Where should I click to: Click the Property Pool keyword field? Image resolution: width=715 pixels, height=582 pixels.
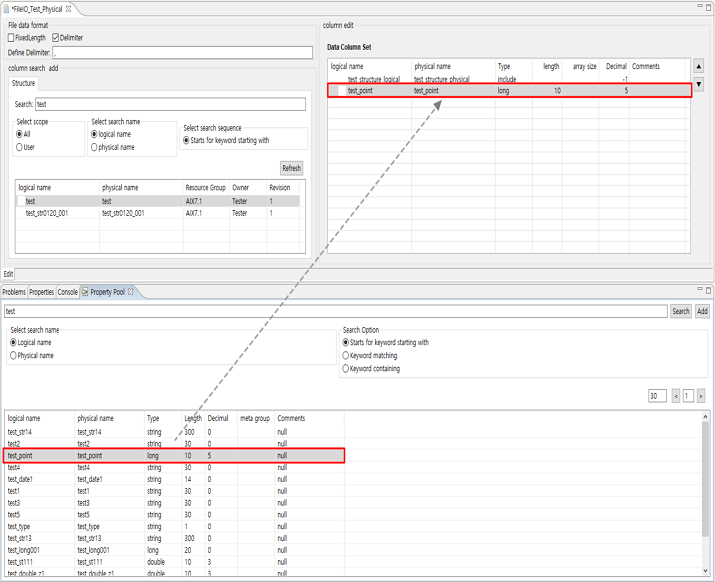[x=336, y=311]
